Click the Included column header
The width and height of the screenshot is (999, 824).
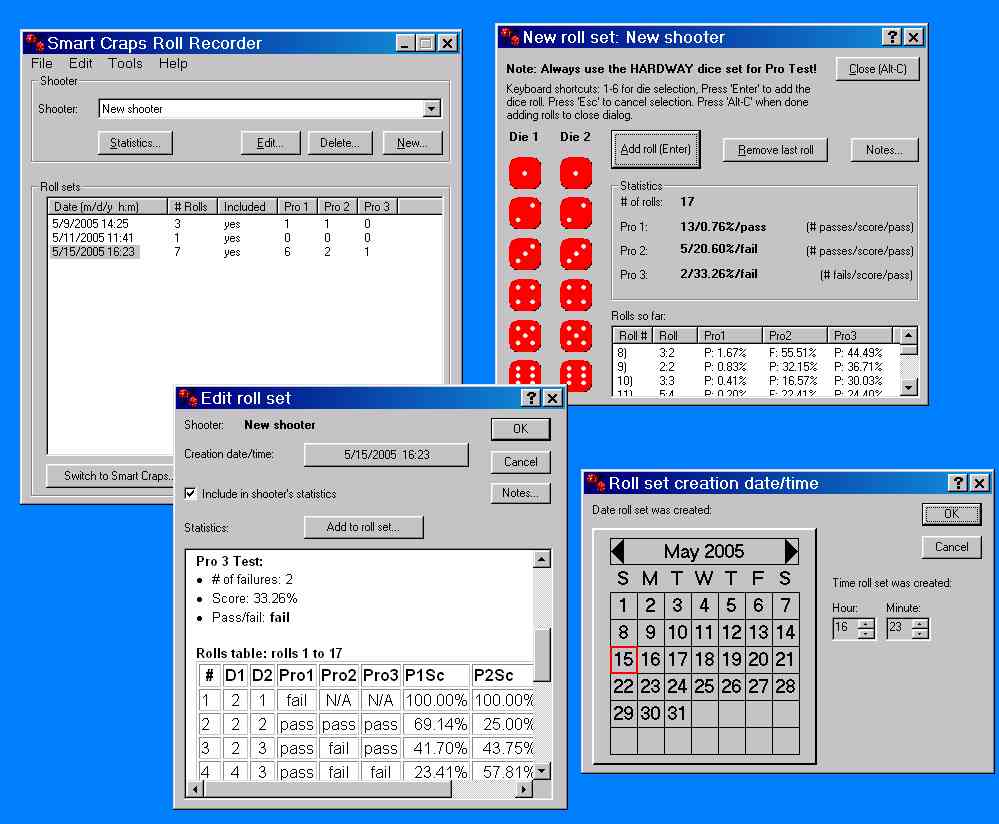pos(248,206)
